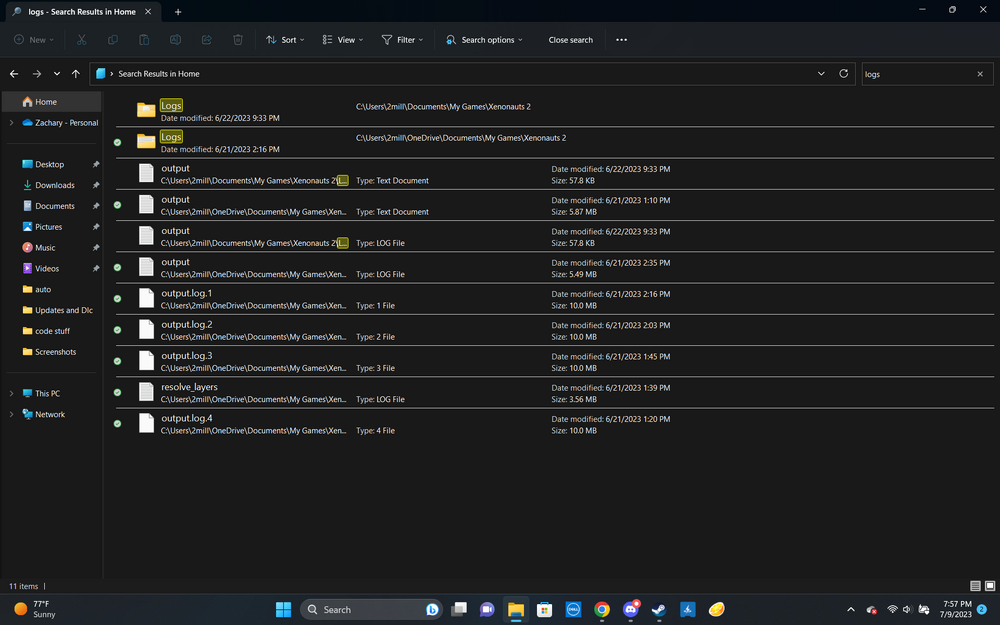The height and width of the screenshot is (625, 1000).
Task: Click the Copy icon in toolbar
Action: pos(113,40)
